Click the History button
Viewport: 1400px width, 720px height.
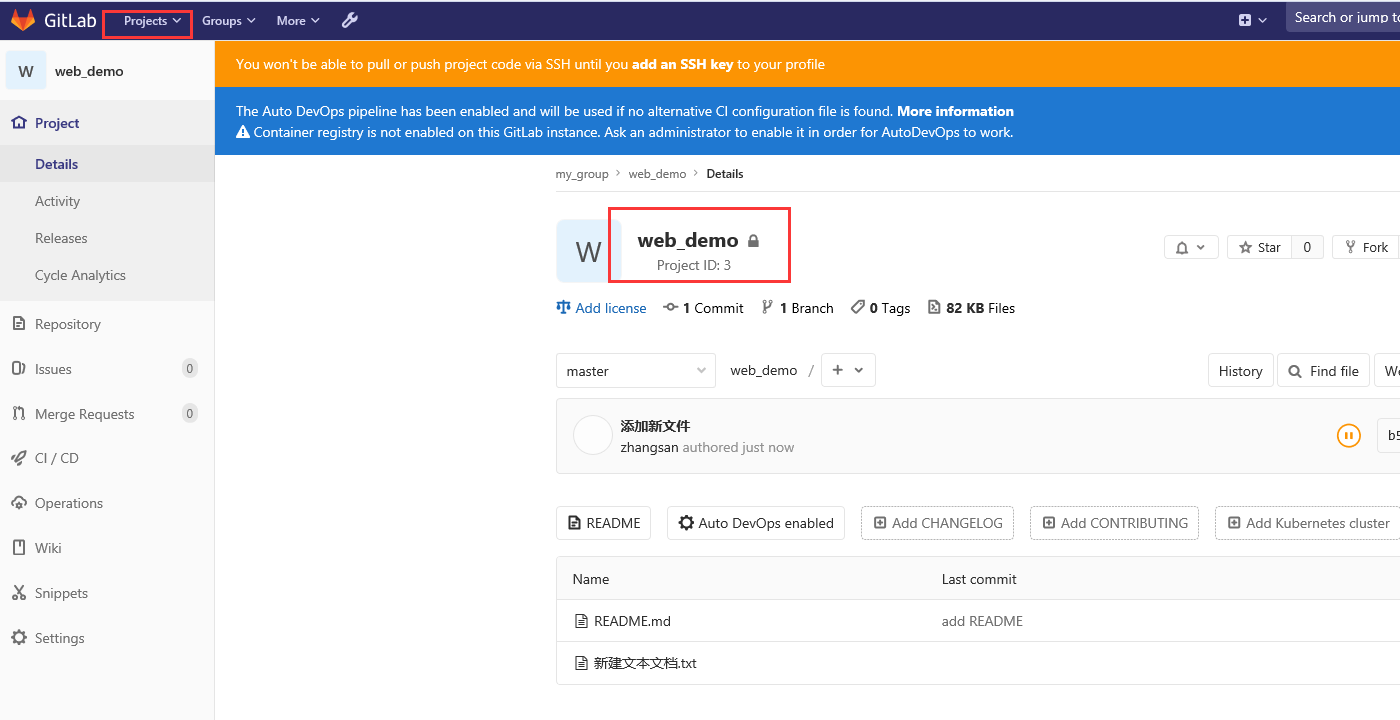pos(1241,371)
